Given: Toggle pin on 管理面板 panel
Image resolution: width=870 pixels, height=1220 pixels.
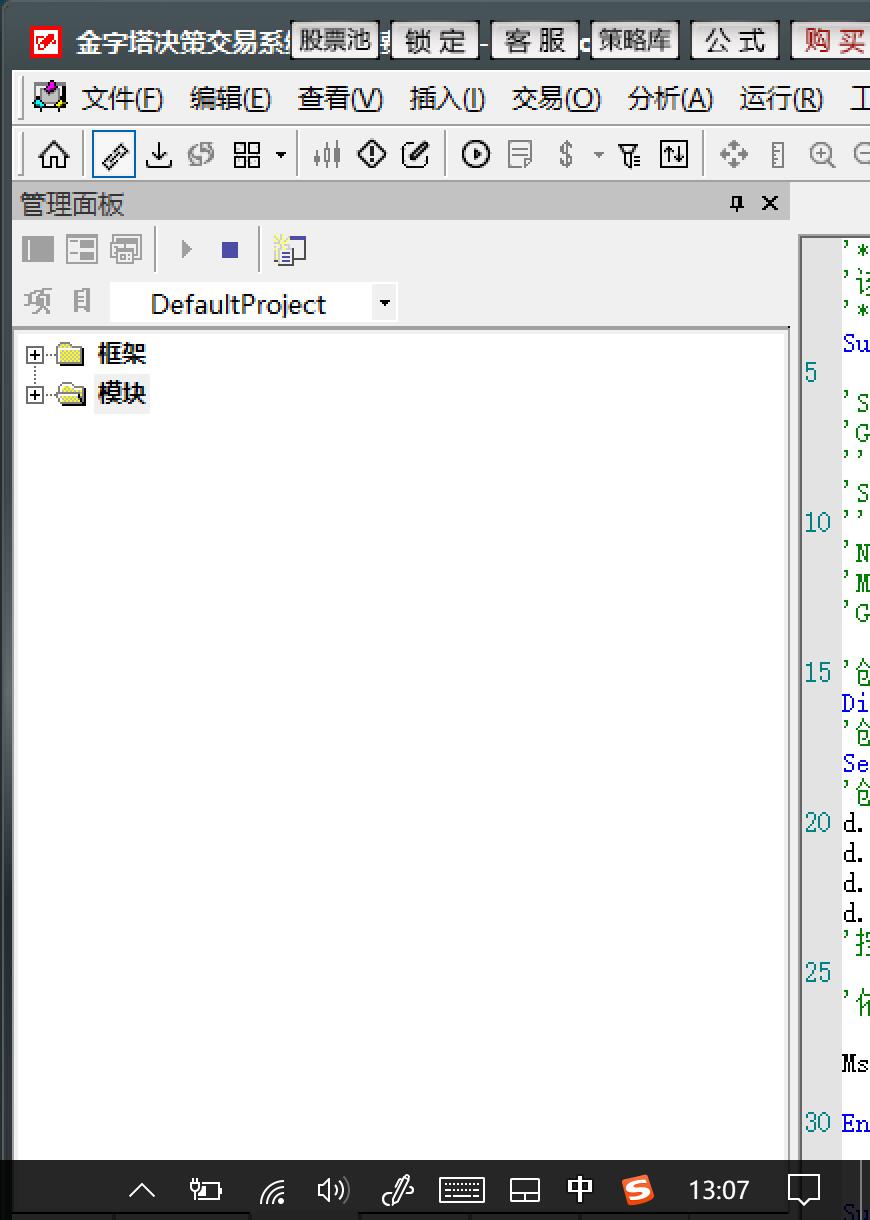Looking at the screenshot, I should [x=737, y=204].
